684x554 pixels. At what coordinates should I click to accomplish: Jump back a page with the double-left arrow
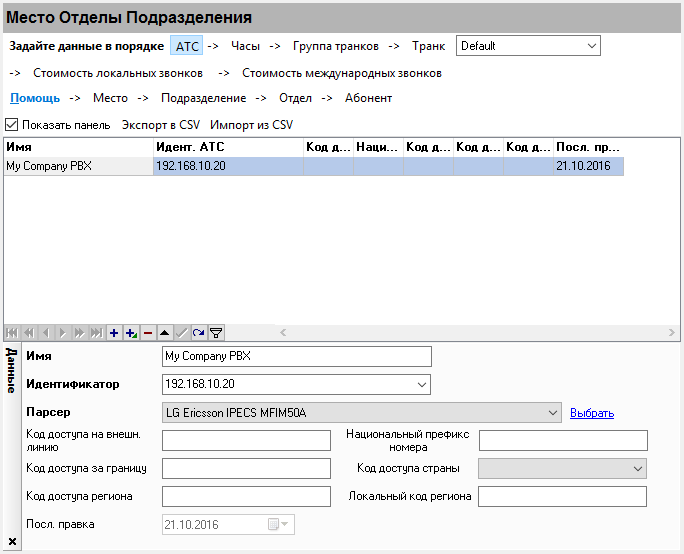[29, 333]
